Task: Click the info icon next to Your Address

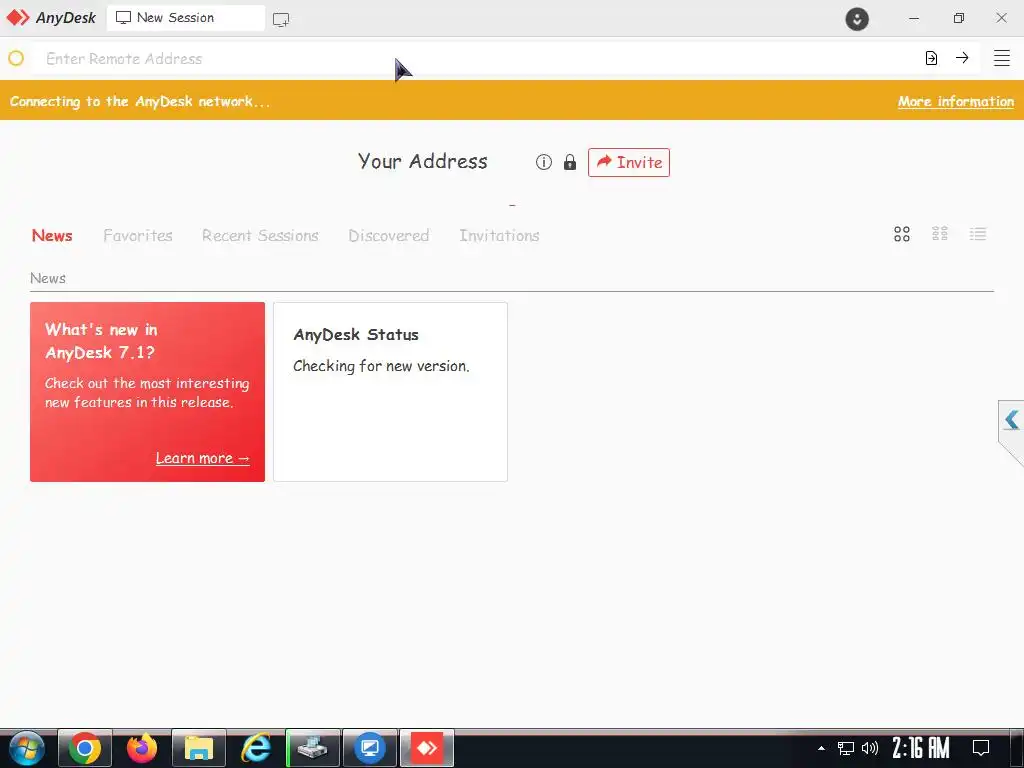Action: click(544, 162)
